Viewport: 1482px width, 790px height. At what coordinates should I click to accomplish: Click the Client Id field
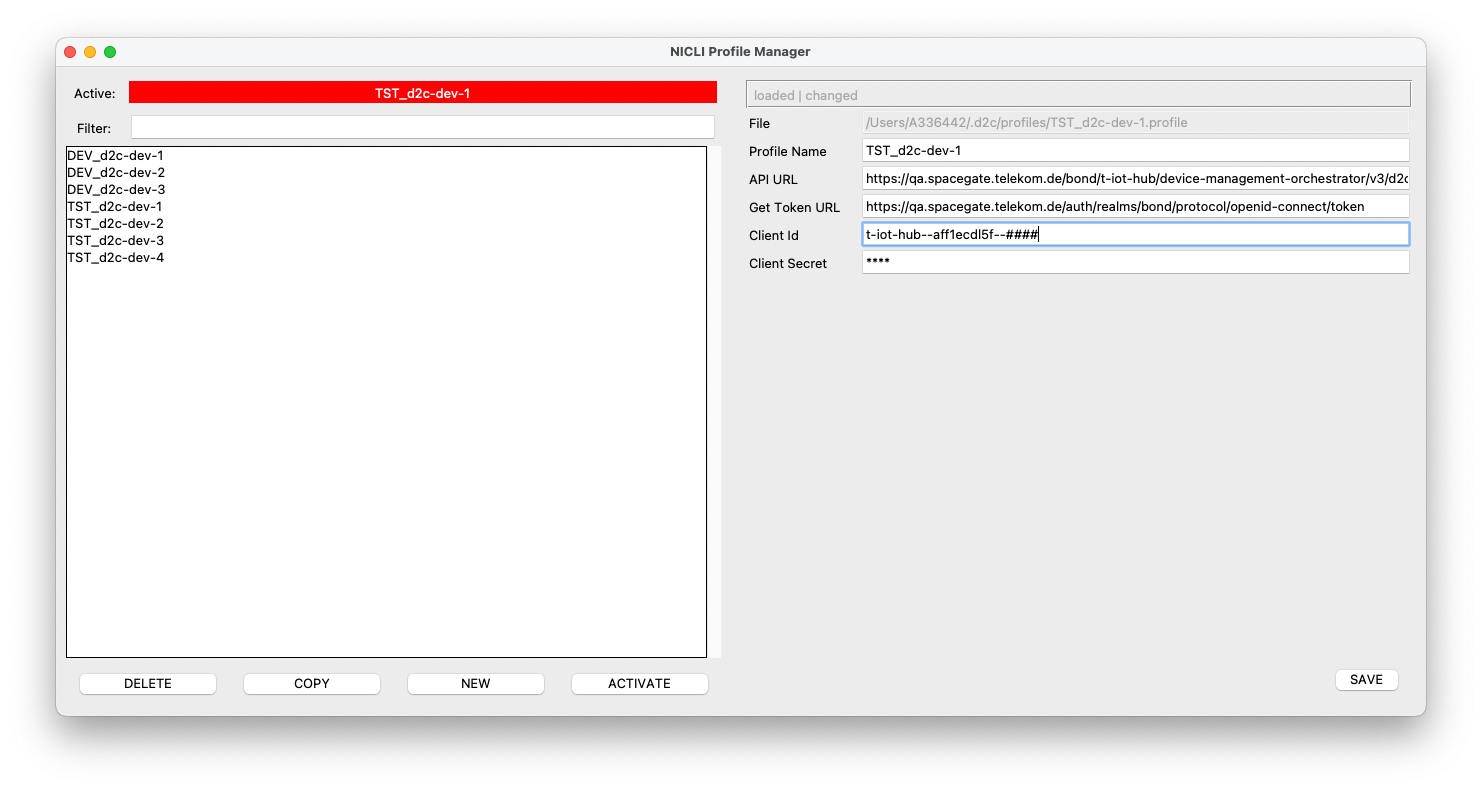(1135, 234)
